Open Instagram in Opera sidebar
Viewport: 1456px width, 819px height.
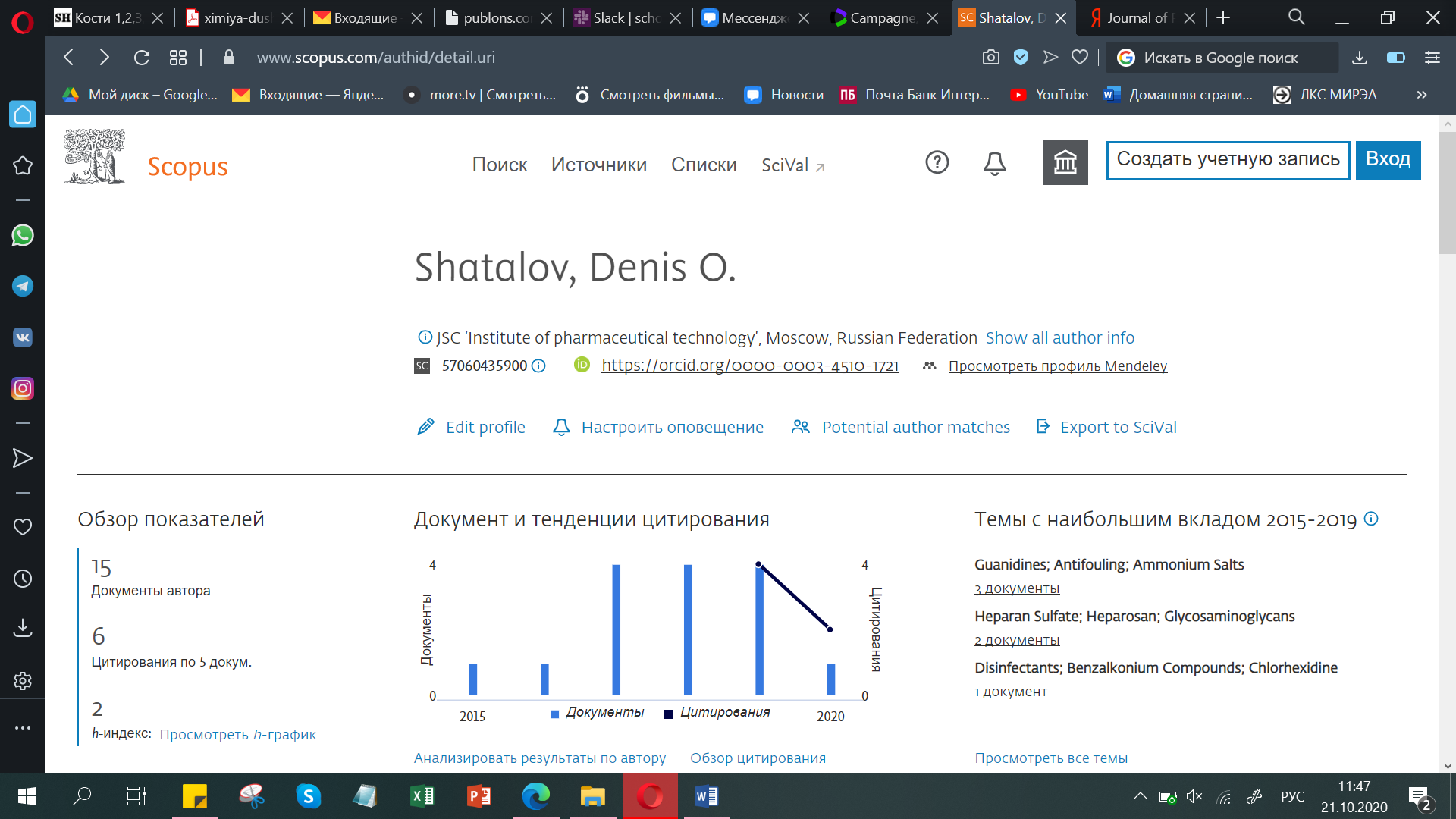tap(23, 388)
